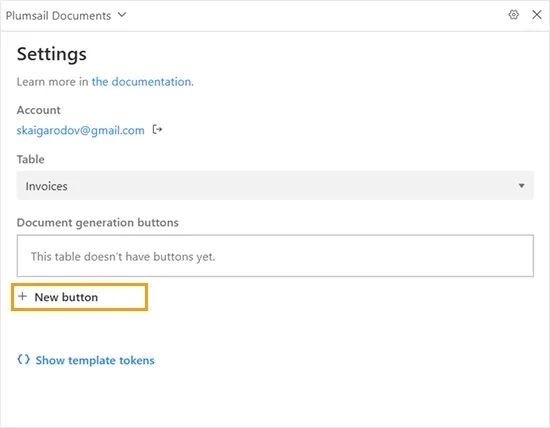Open the documentation link

point(142,82)
